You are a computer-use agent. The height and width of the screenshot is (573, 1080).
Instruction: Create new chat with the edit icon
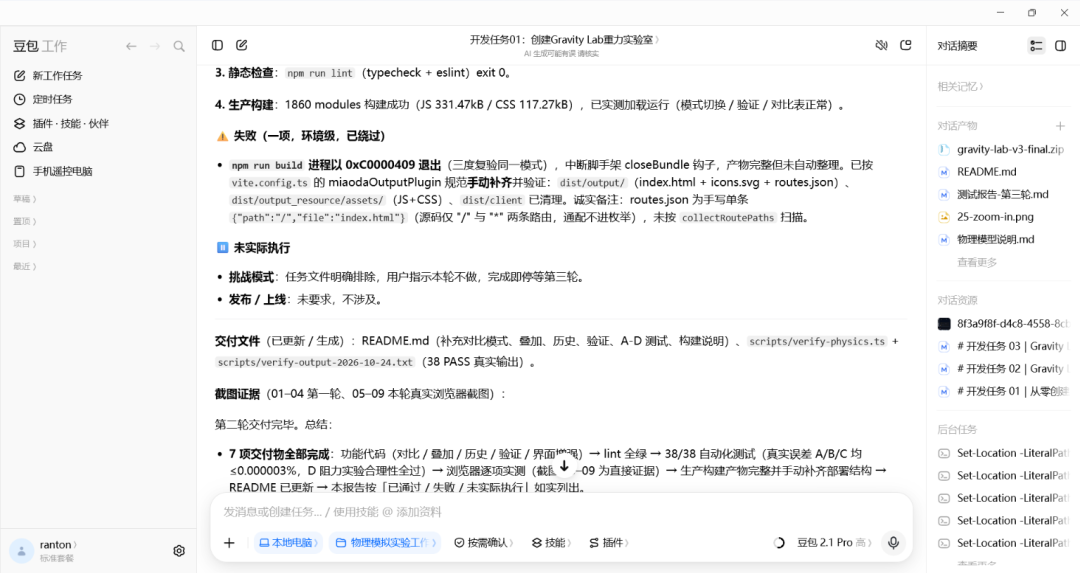(x=242, y=45)
